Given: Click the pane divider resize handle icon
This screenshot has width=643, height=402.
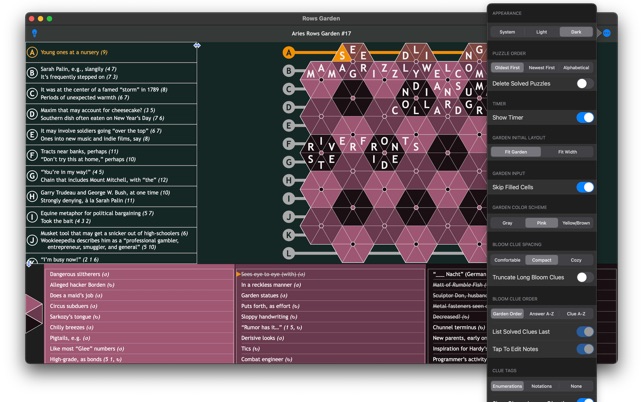Looking at the screenshot, I should [197, 45].
